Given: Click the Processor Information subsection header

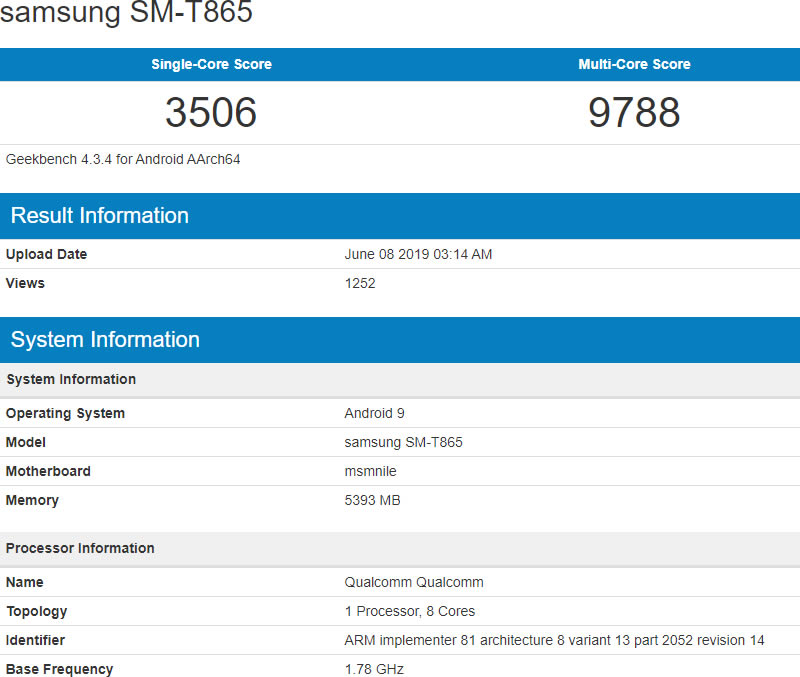Looking at the screenshot, I should (x=80, y=548).
